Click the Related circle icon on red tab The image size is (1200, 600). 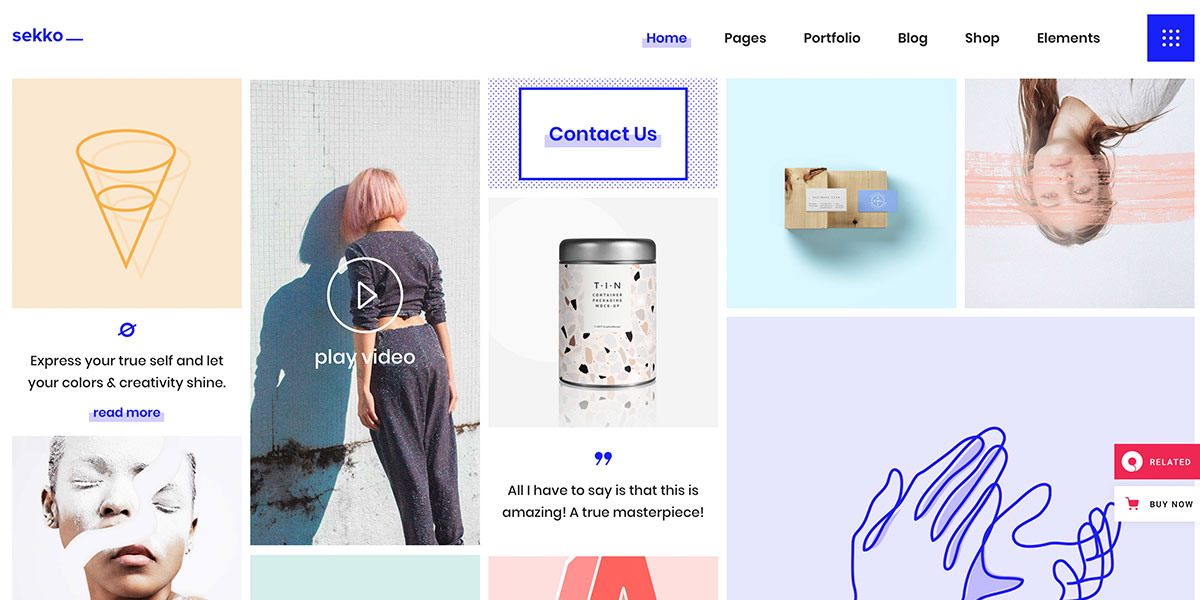pyautogui.click(x=1132, y=462)
